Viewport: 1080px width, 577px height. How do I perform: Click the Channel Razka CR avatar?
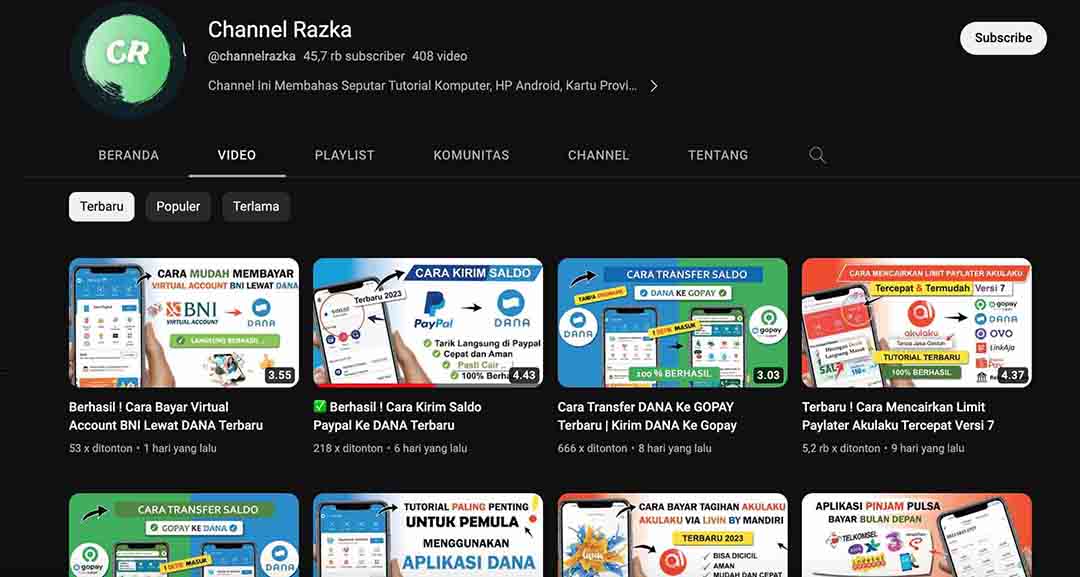[128, 60]
